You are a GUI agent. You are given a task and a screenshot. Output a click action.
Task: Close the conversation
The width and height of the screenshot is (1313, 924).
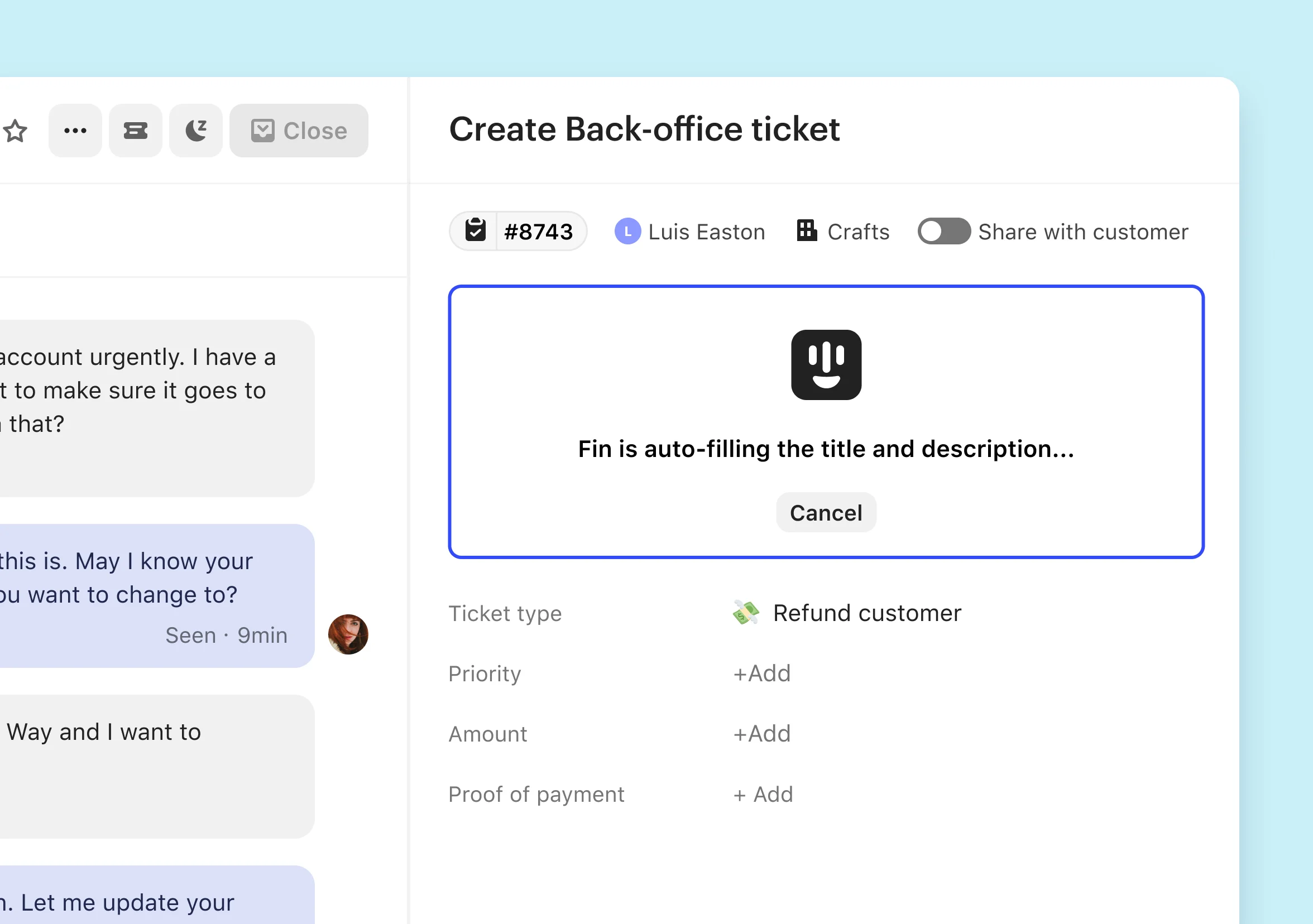(x=299, y=131)
